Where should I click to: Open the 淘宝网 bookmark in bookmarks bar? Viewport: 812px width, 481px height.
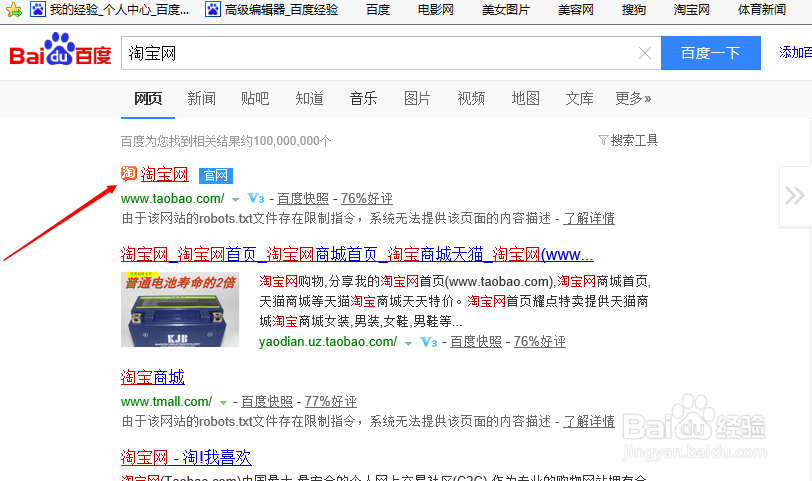691,9
